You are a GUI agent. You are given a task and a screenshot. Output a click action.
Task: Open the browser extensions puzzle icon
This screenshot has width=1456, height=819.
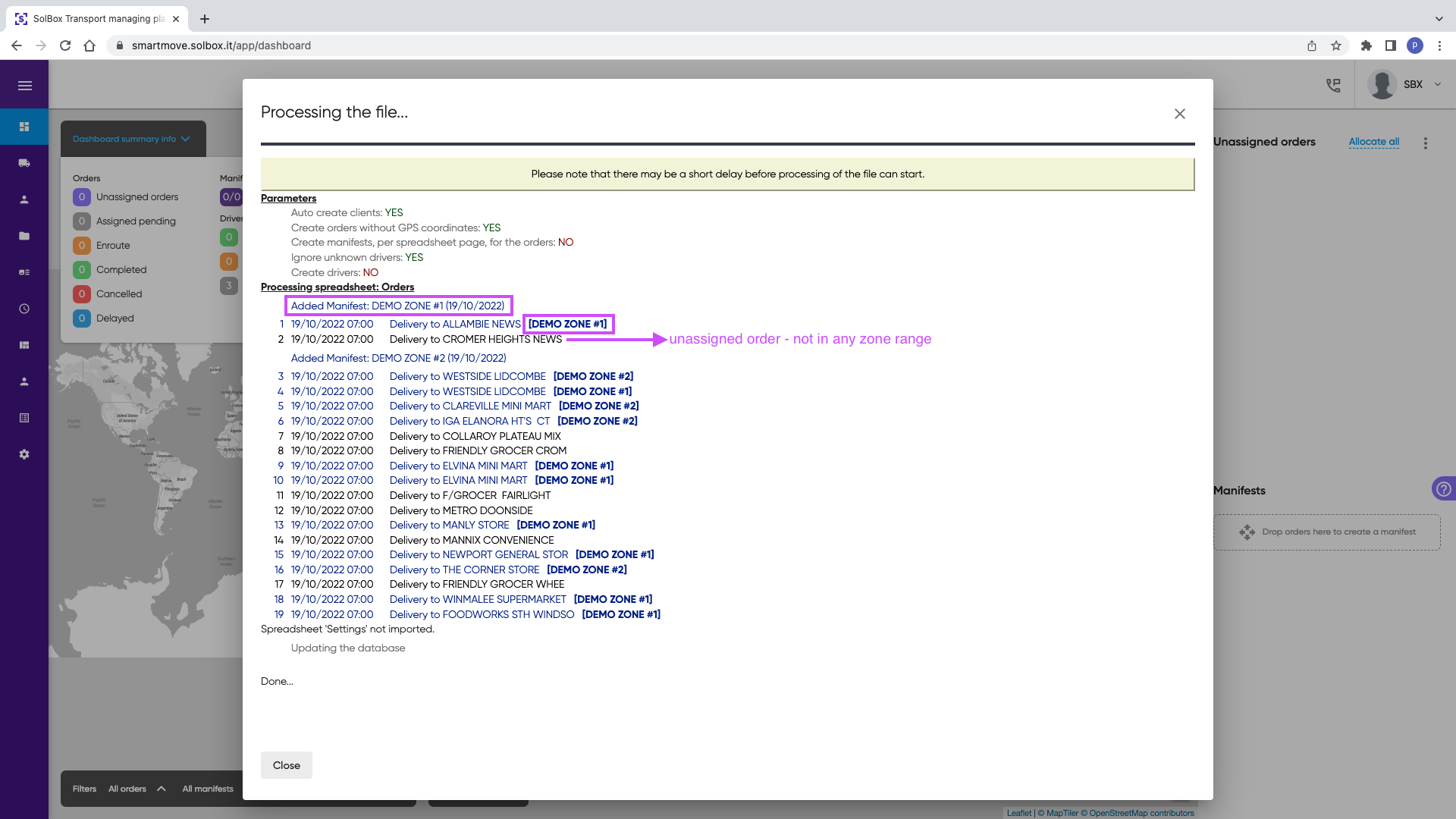click(x=1367, y=45)
